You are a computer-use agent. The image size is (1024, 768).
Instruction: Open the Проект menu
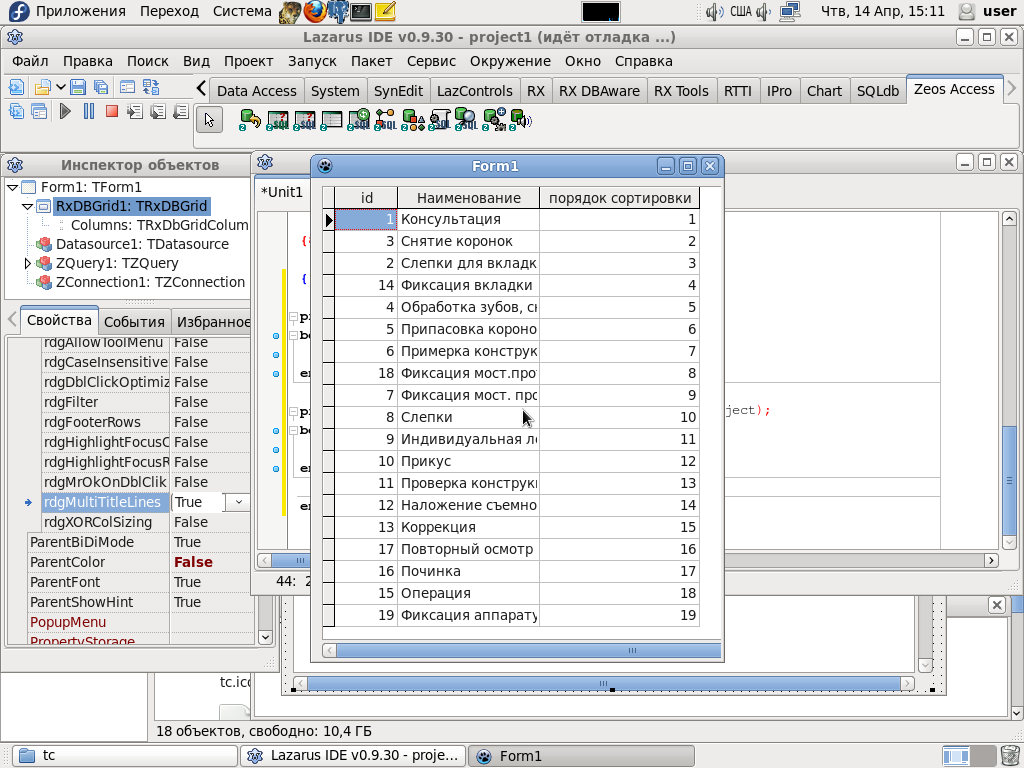tap(248, 61)
